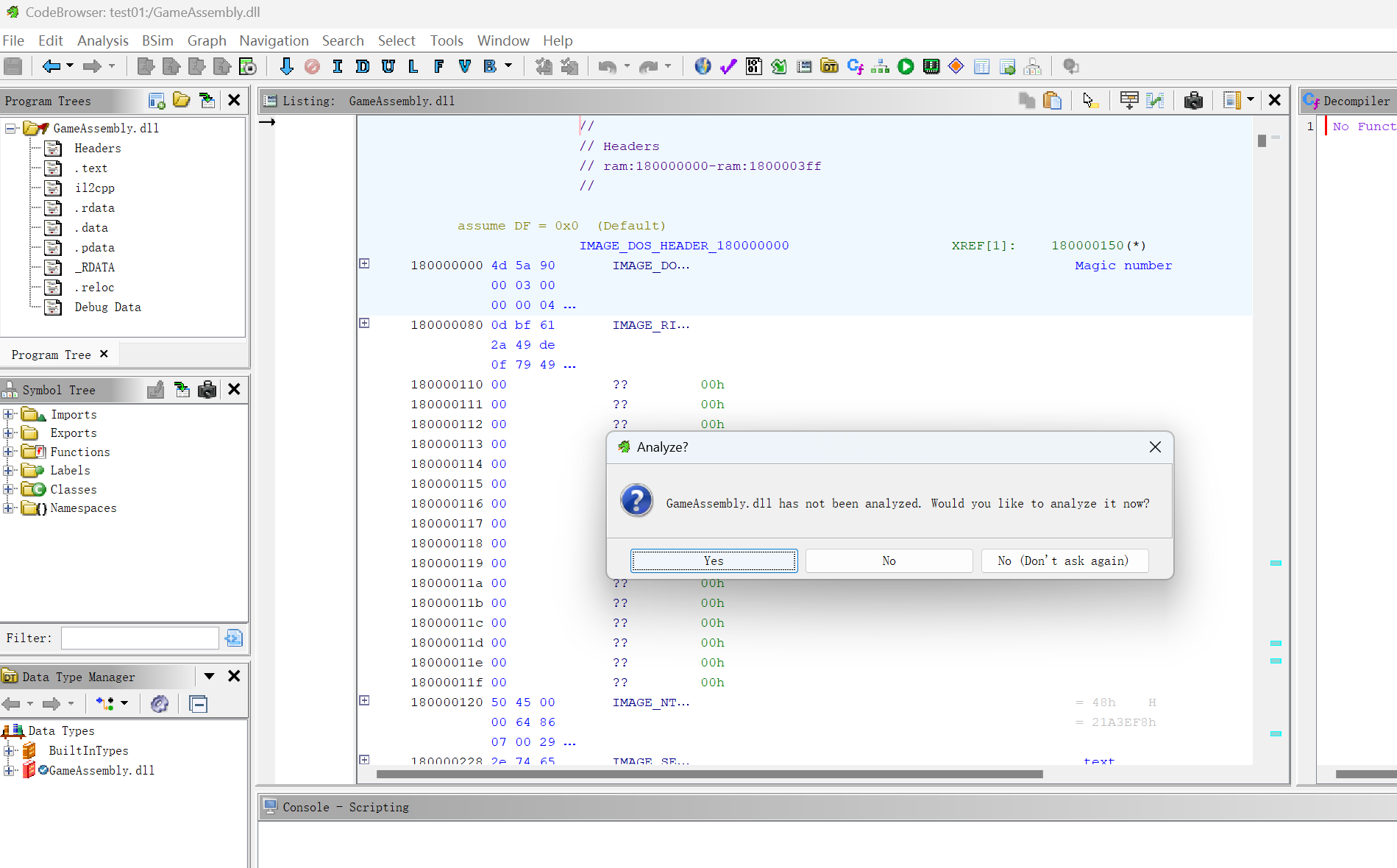Click the 'I' next instruction icon
The height and width of the screenshot is (868, 1397).
(x=337, y=66)
